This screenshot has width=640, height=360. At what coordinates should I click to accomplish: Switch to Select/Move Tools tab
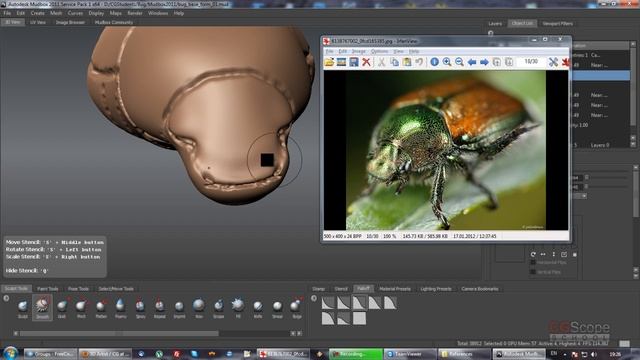click(116, 289)
